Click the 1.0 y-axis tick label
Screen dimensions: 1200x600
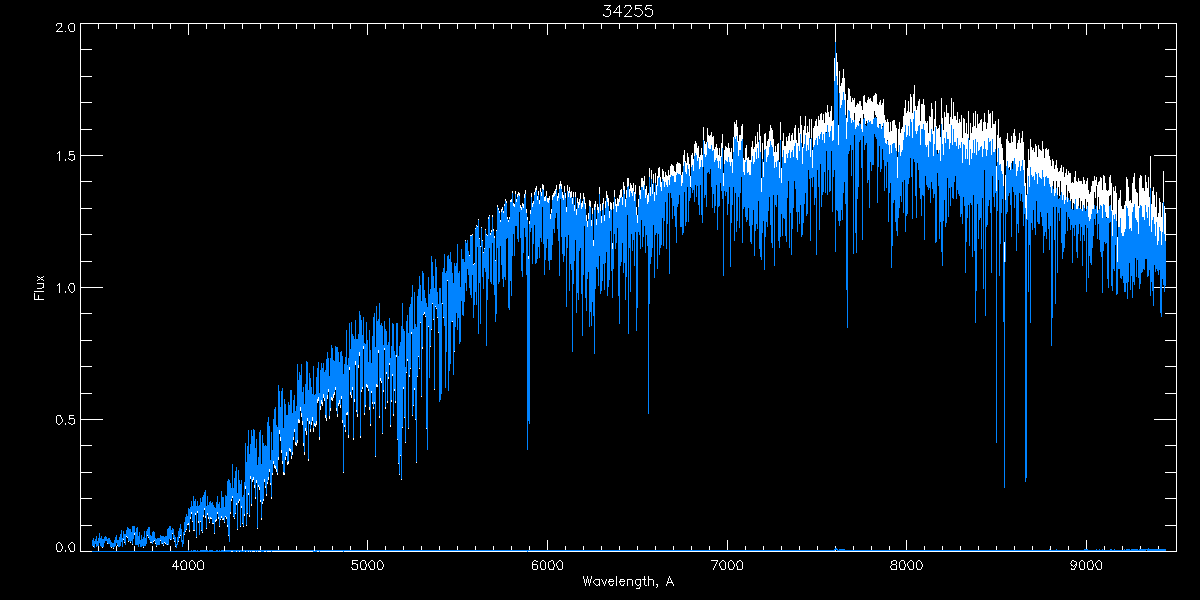tap(65, 288)
